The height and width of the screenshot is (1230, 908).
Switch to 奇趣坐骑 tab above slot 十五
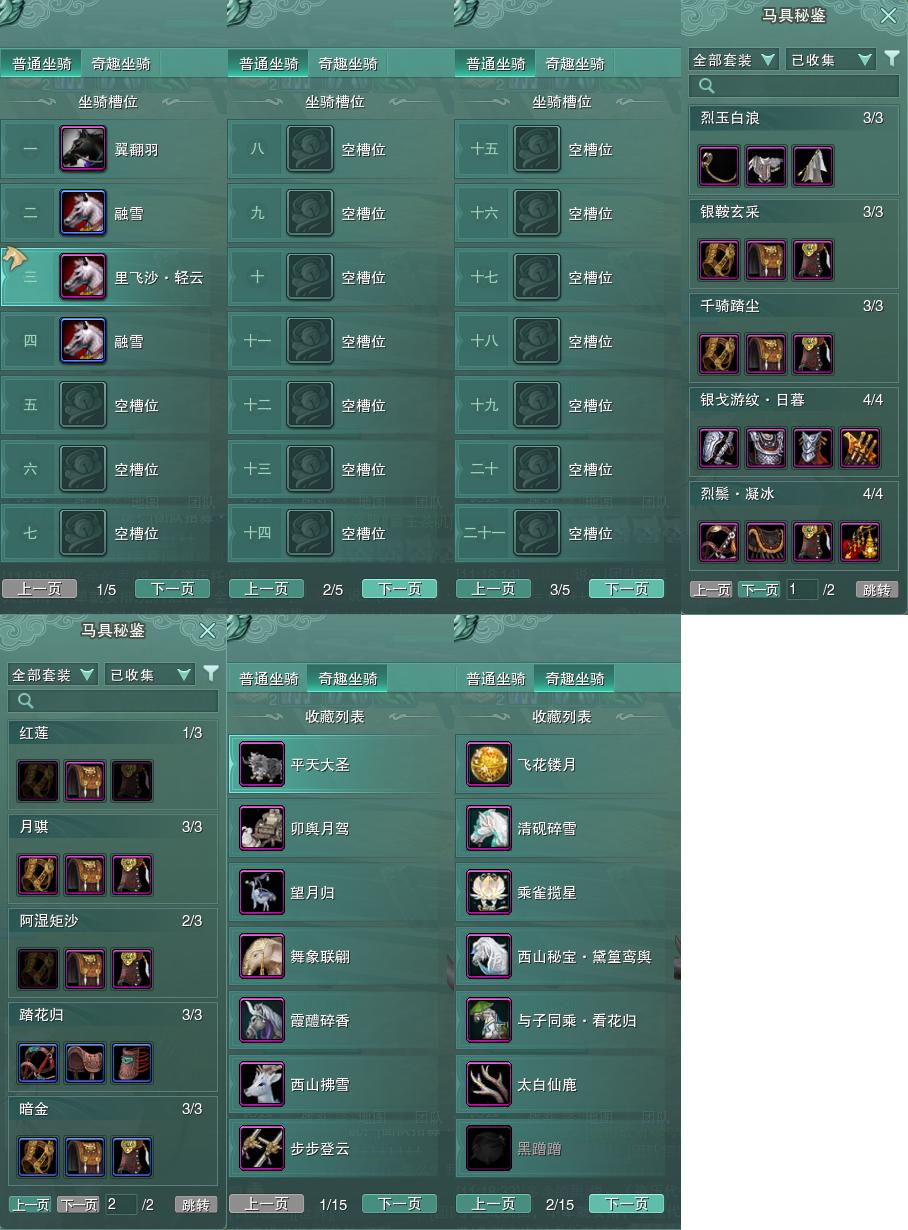pos(575,64)
